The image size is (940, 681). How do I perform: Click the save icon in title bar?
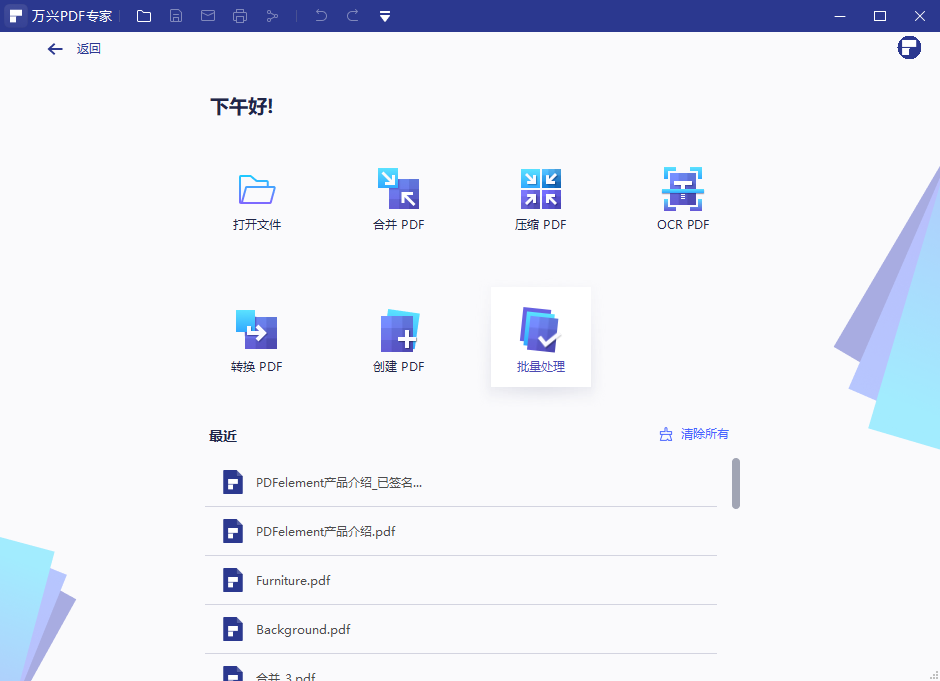[x=176, y=16]
